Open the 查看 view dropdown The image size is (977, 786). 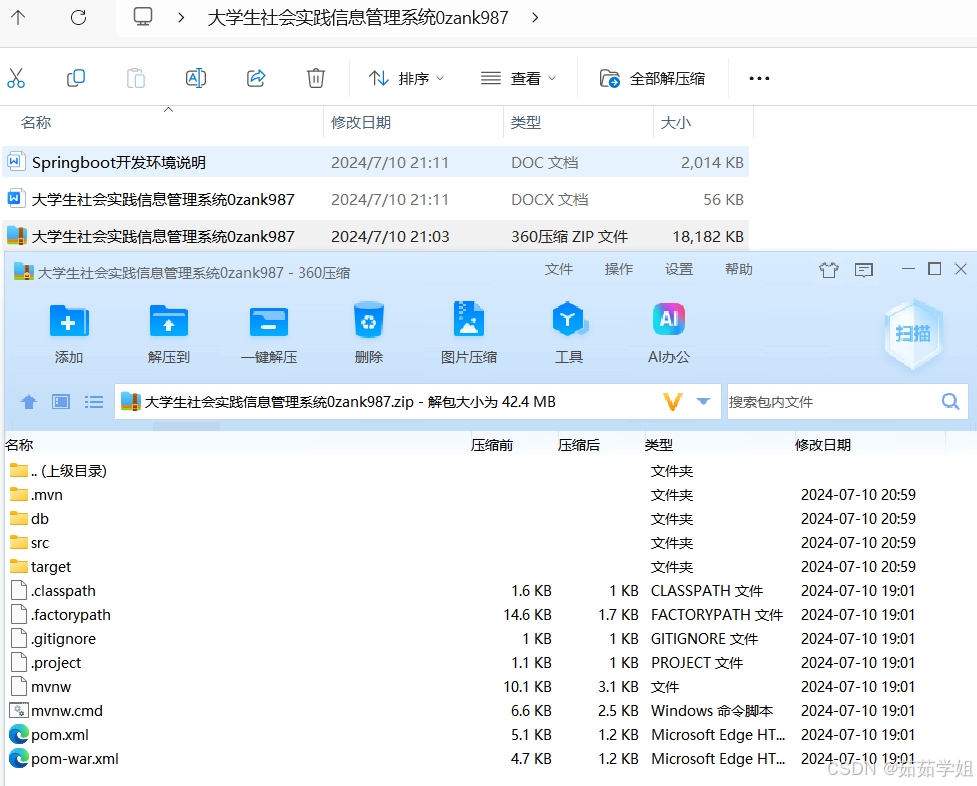tap(518, 79)
